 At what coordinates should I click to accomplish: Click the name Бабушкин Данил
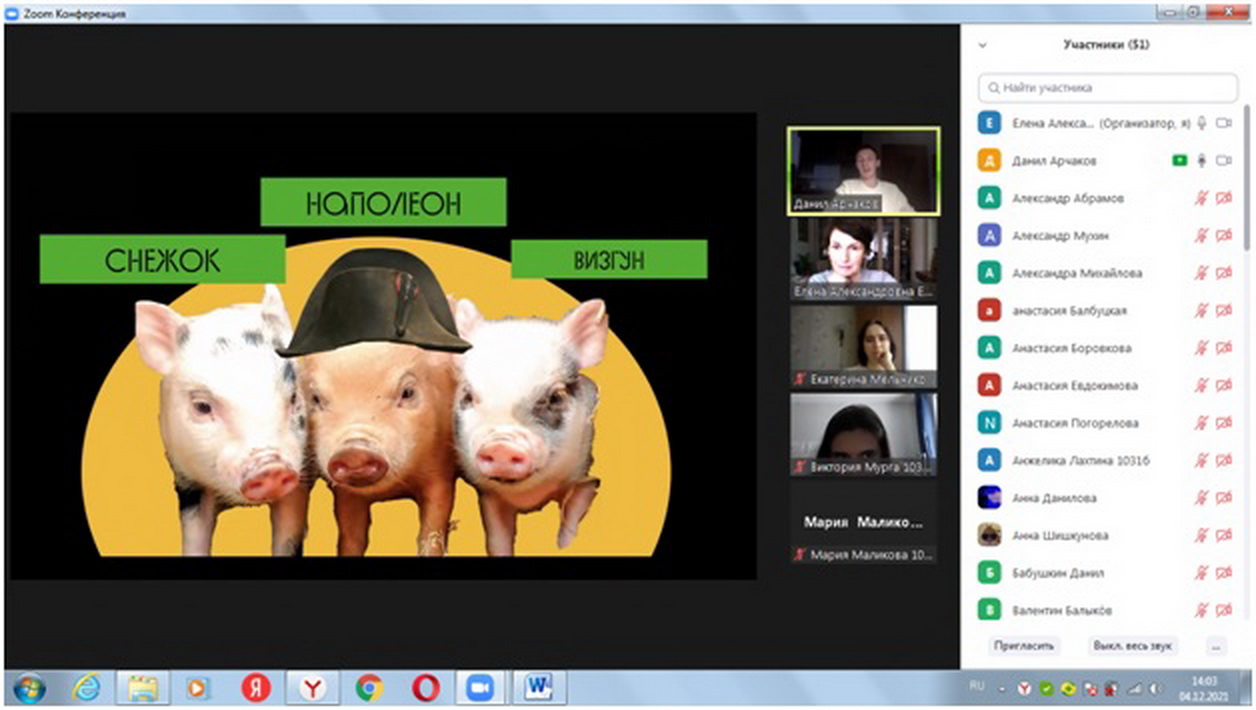[x=1058, y=573]
